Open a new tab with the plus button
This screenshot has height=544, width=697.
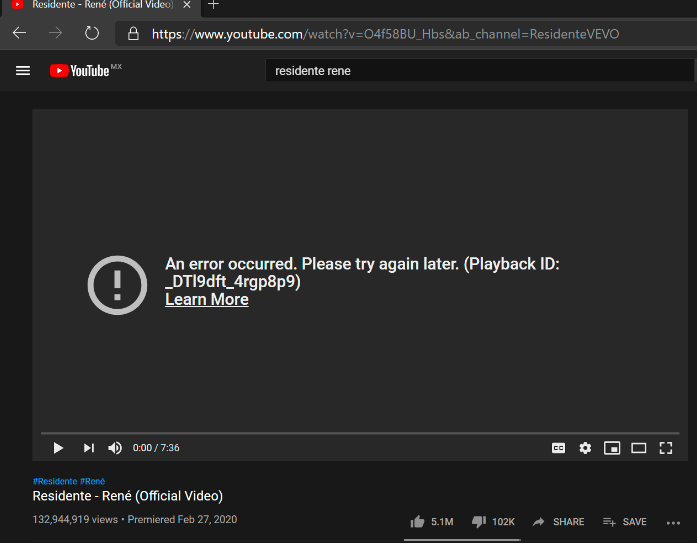(213, 5)
